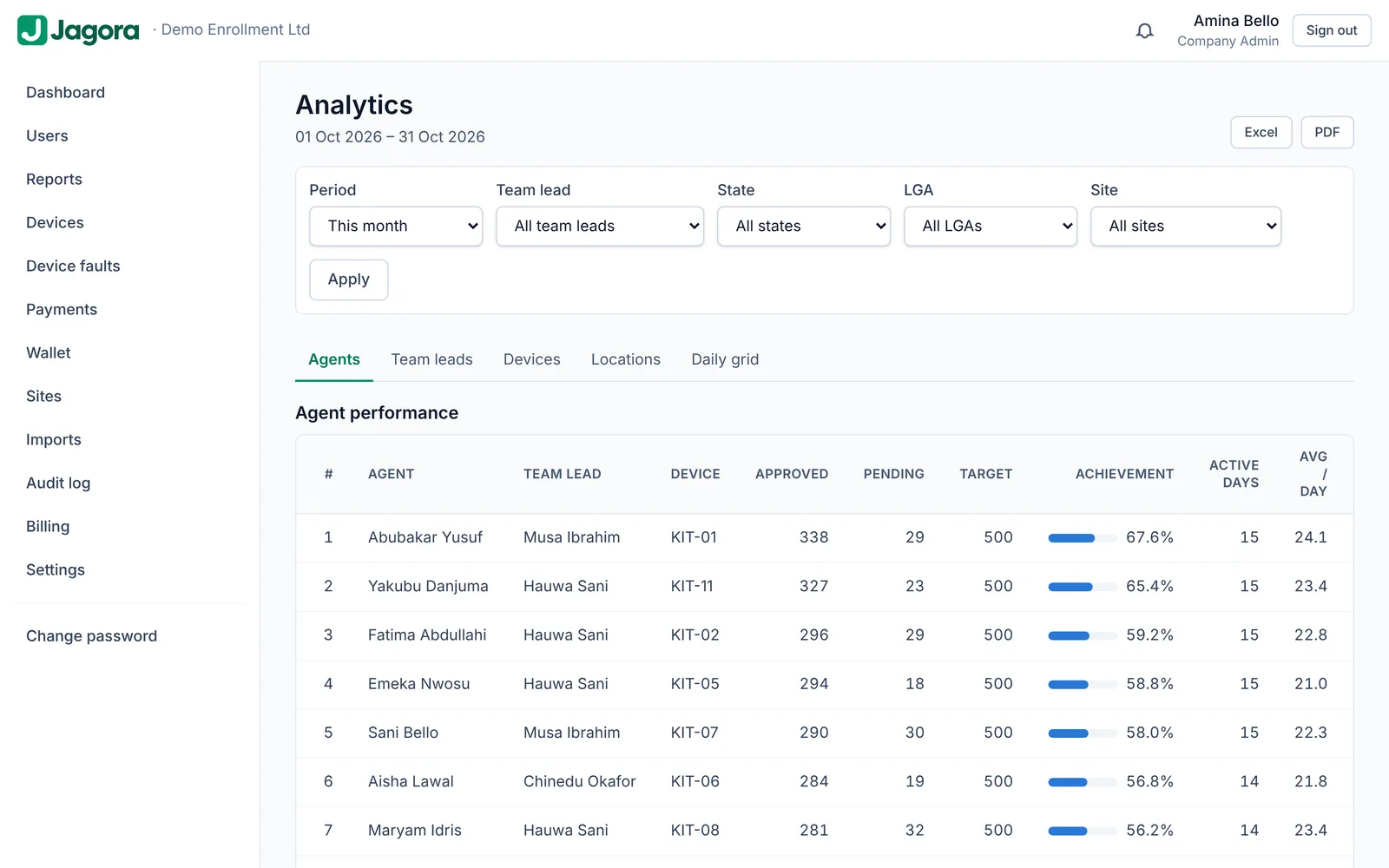Open the Team lead dropdown
This screenshot has width=1389, height=868.
(600, 226)
